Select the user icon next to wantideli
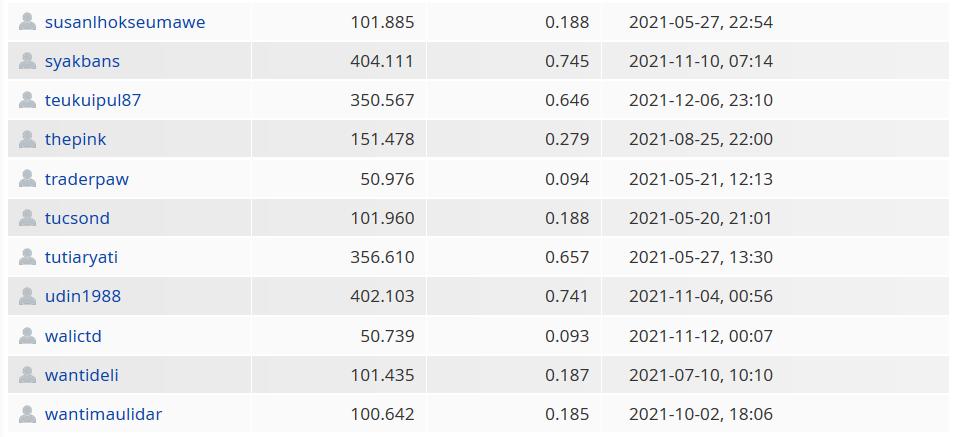 point(27,374)
